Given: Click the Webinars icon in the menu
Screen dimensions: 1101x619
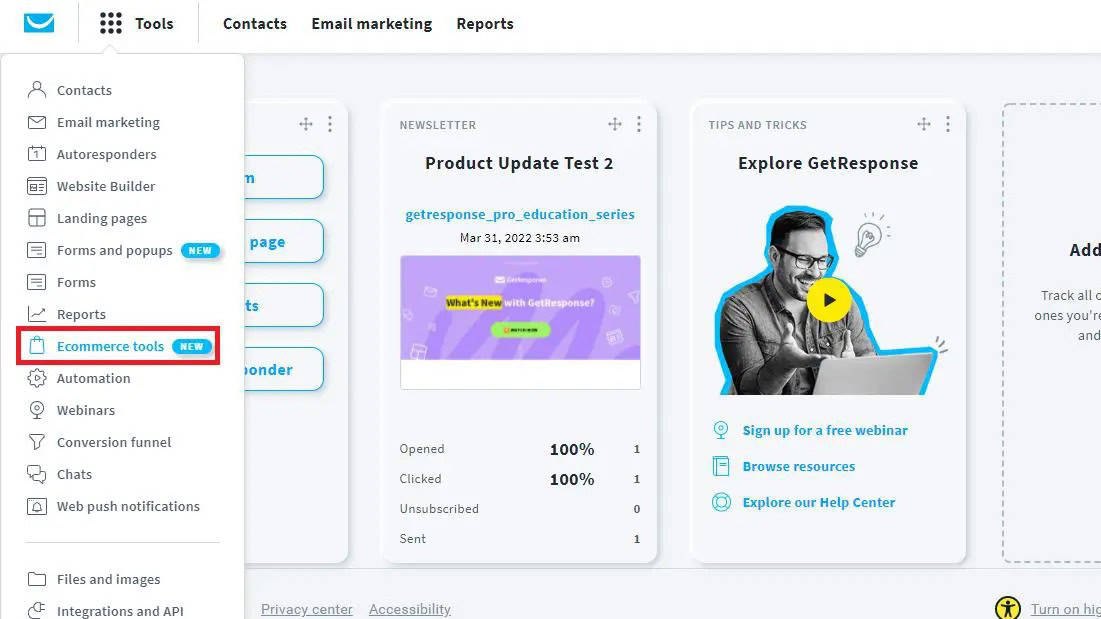Looking at the screenshot, I should [x=37, y=410].
